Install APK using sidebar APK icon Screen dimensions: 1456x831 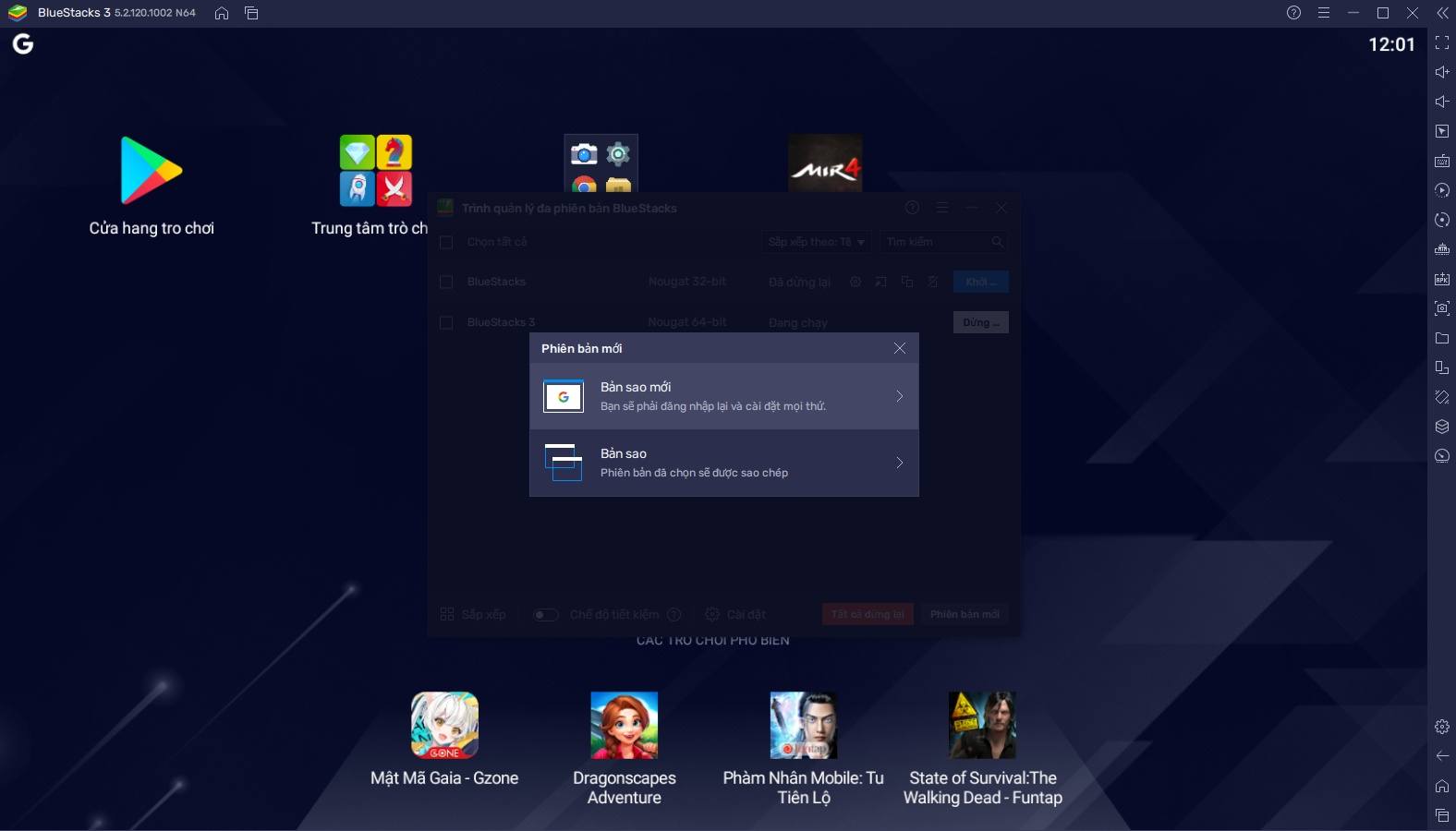click(1441, 279)
